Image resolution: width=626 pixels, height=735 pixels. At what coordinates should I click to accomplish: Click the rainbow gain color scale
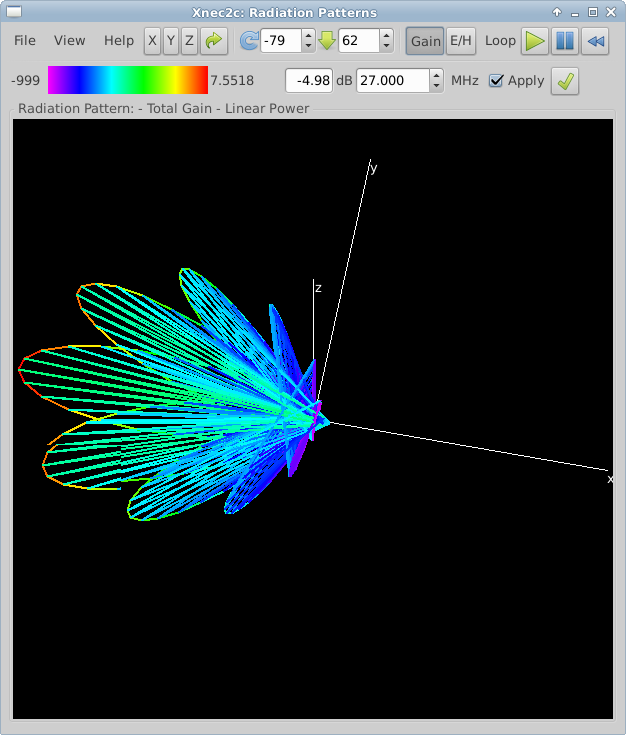click(128, 80)
